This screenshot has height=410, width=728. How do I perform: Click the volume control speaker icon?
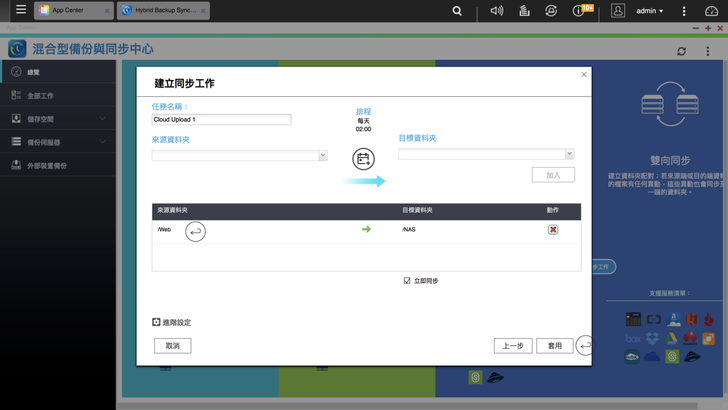(497, 10)
